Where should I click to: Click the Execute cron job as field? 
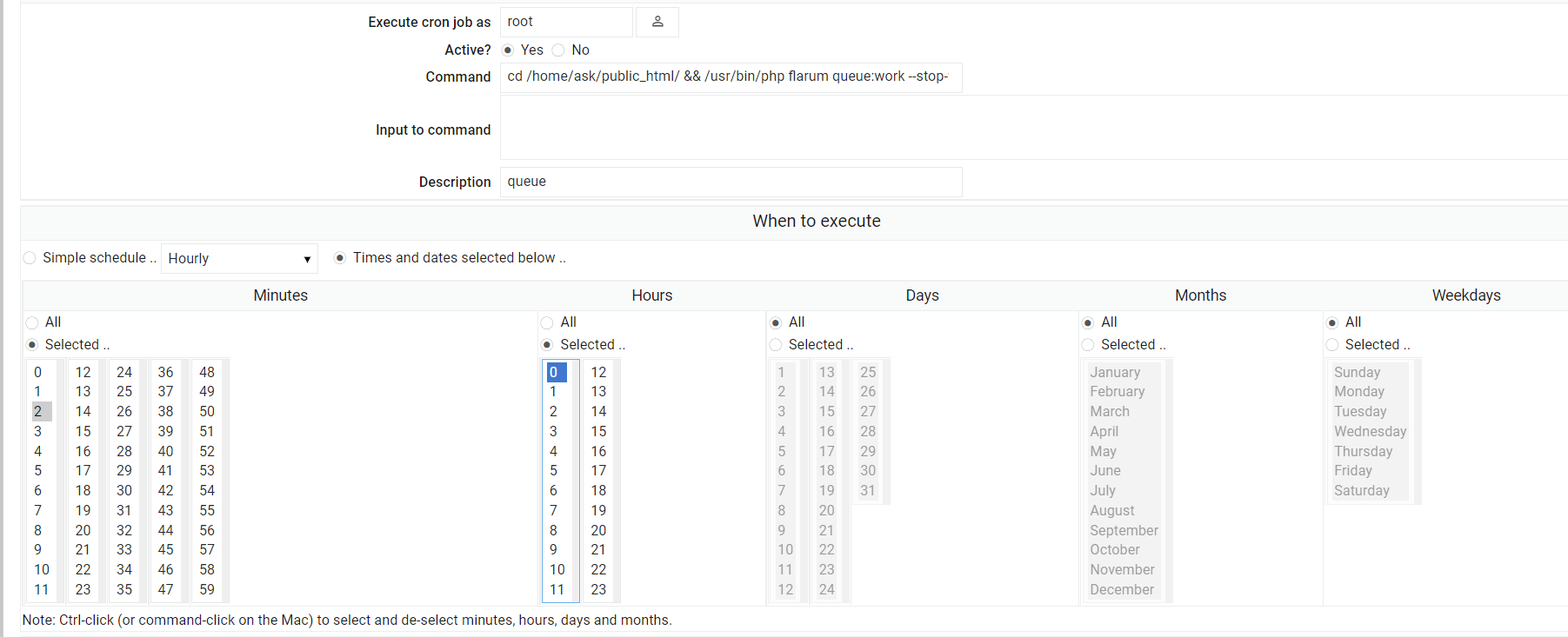(565, 23)
